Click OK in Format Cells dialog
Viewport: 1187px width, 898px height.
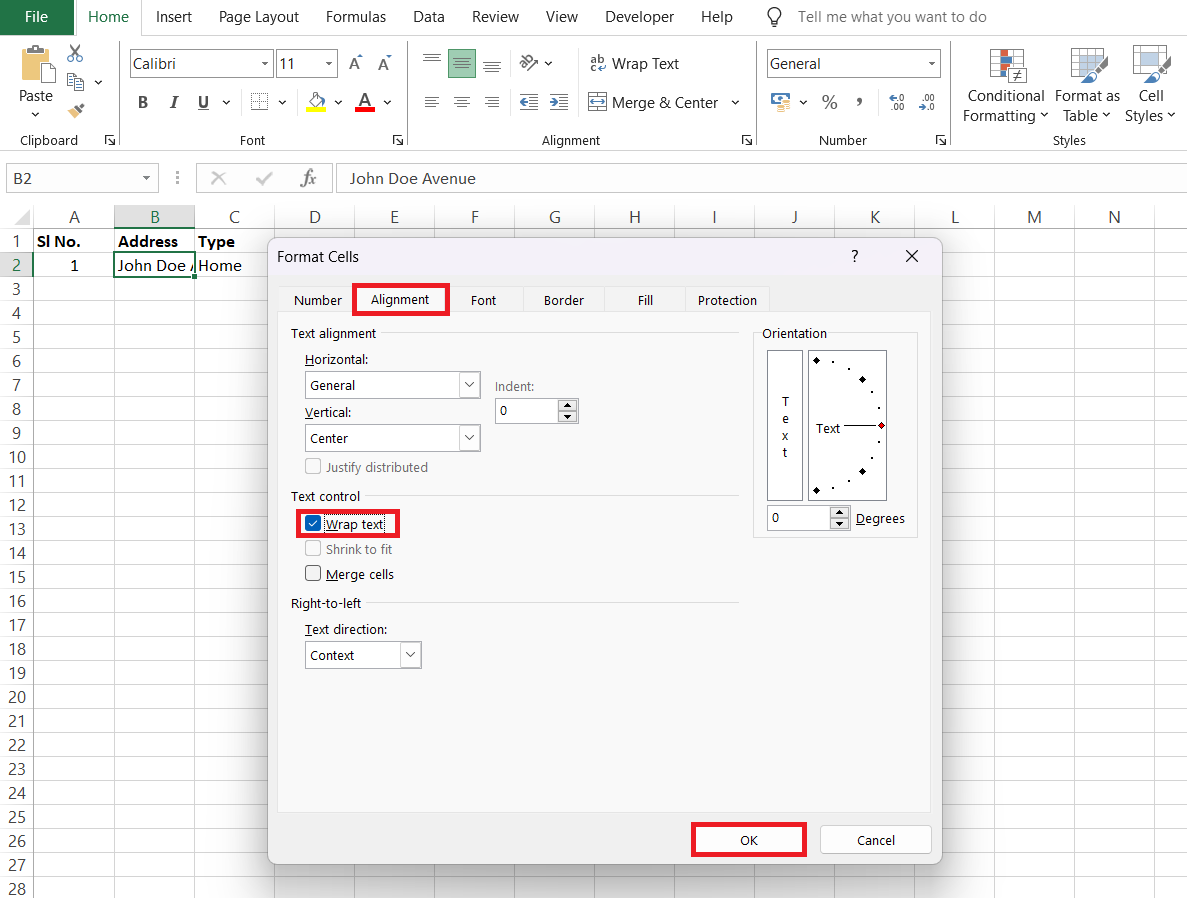(749, 840)
